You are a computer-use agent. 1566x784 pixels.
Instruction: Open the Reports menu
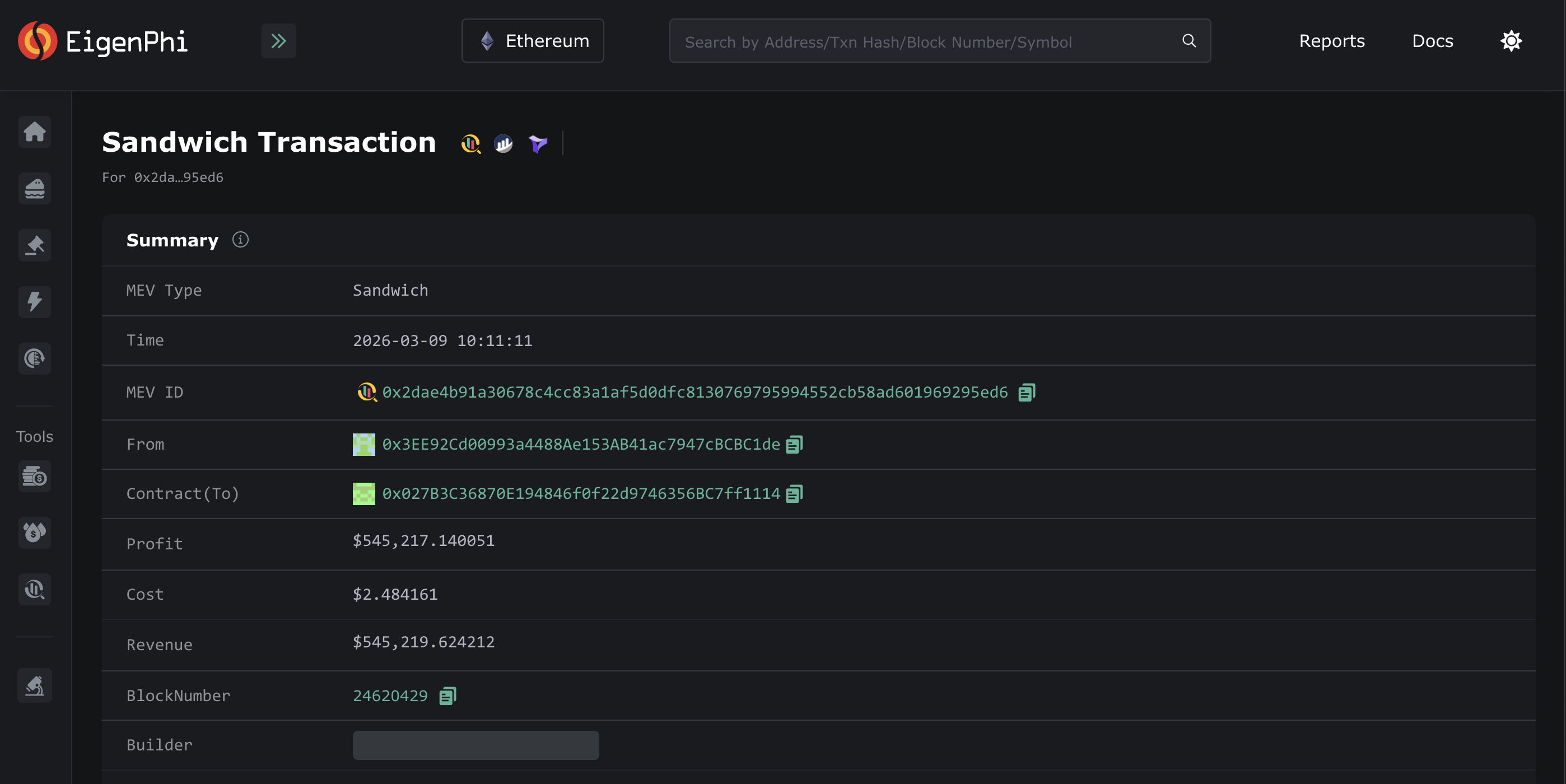coord(1331,41)
